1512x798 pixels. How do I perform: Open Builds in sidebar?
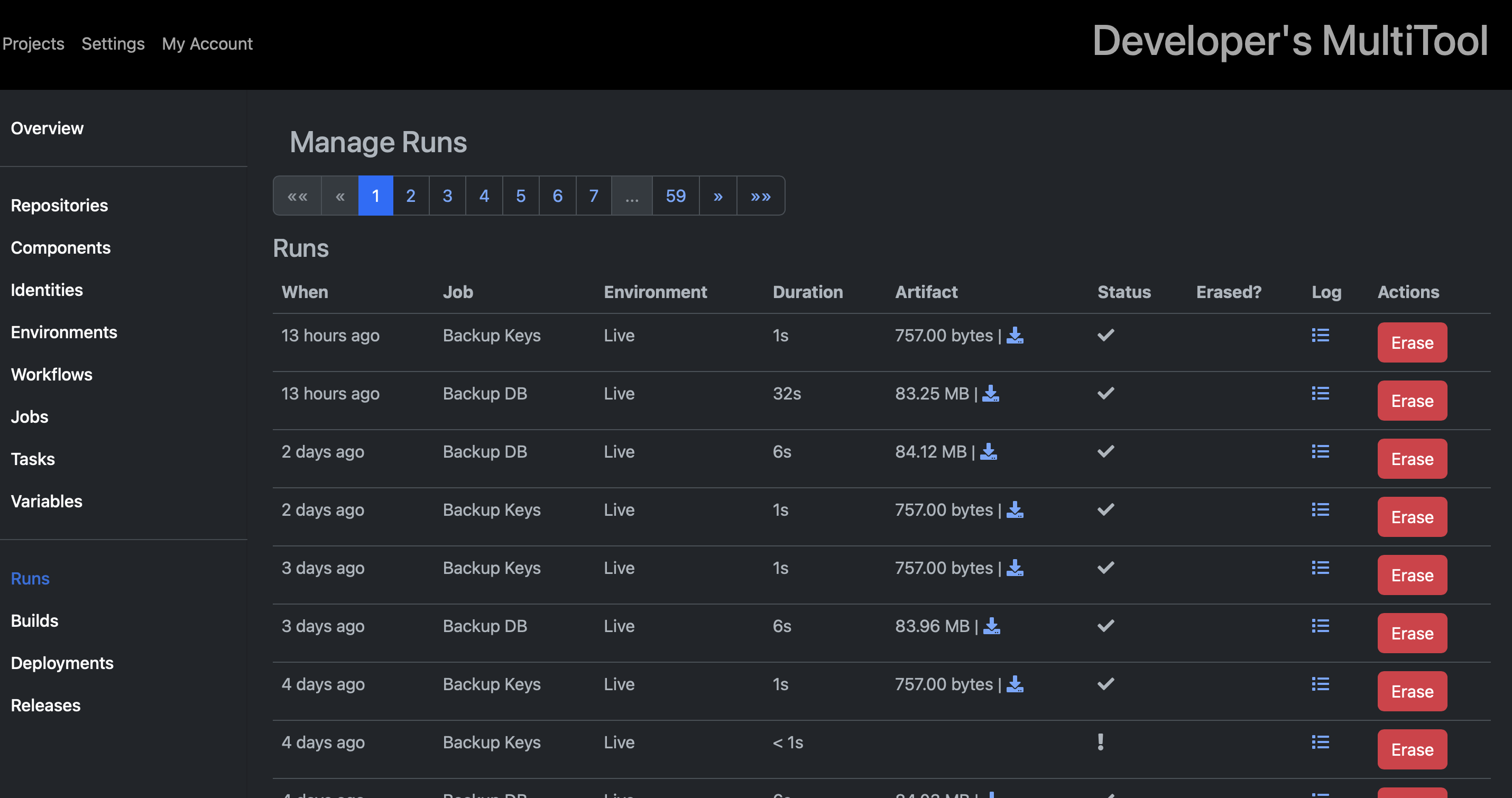pyautogui.click(x=35, y=621)
